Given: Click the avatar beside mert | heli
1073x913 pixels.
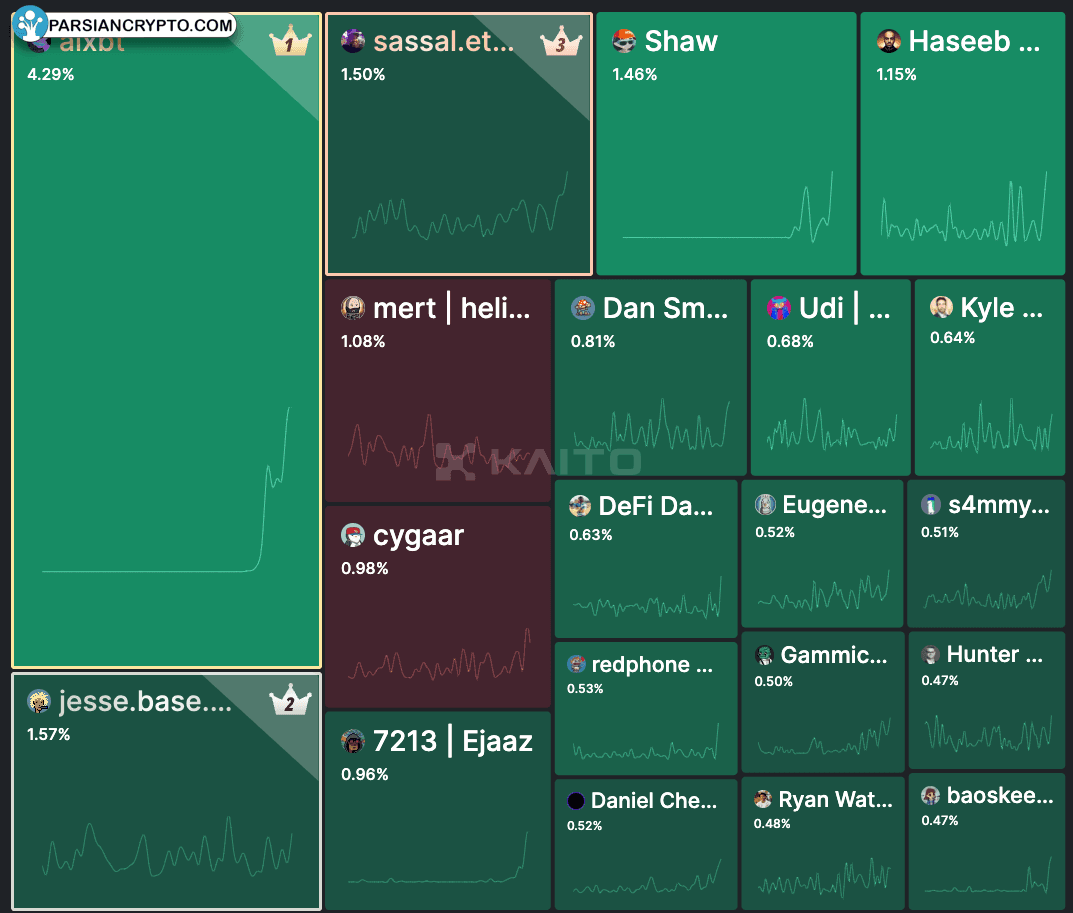Looking at the screenshot, I should point(353,308).
